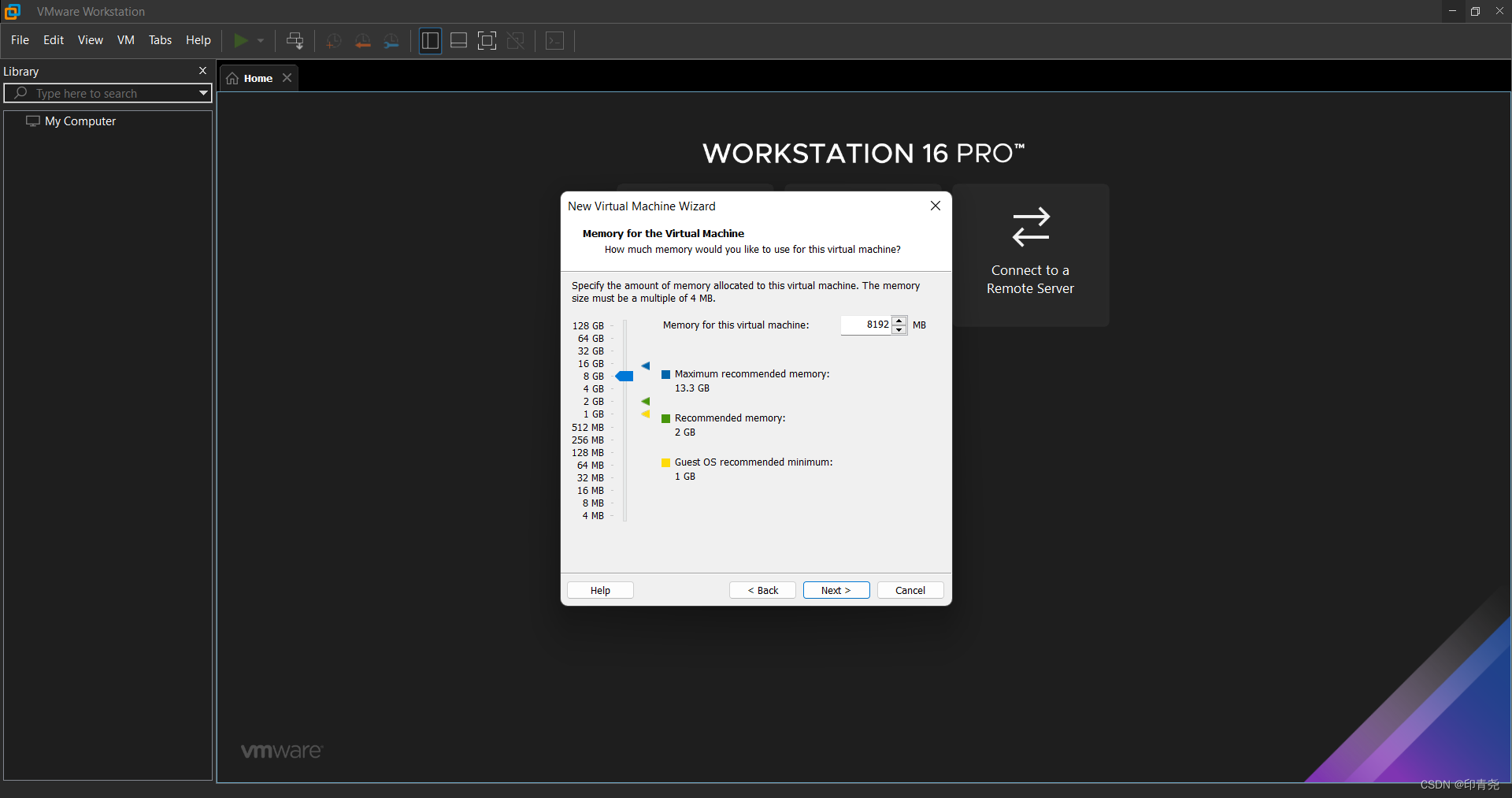The height and width of the screenshot is (798, 1512).
Task: Click the Revert to Snapshot icon
Action: [362, 41]
